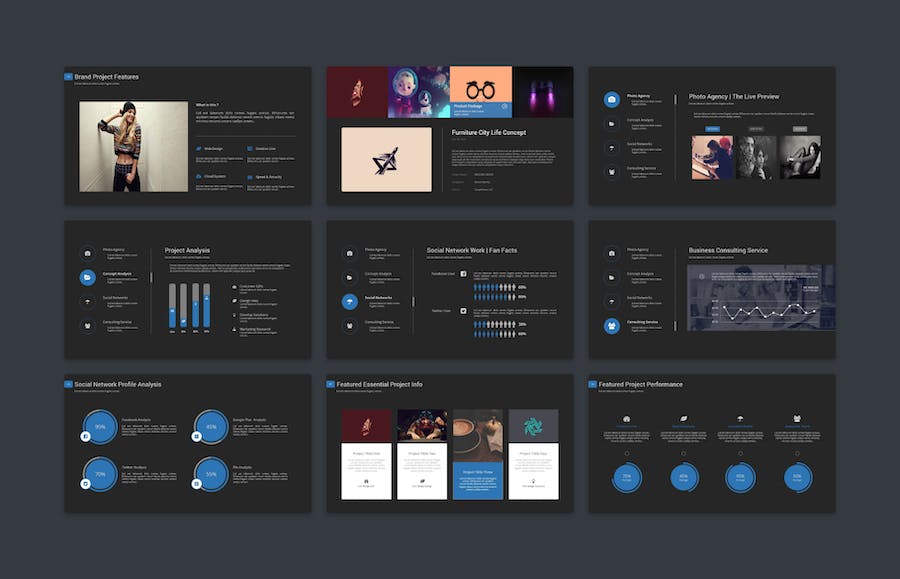Click the blue umbrella icon in Fan Facts slide

350,301
